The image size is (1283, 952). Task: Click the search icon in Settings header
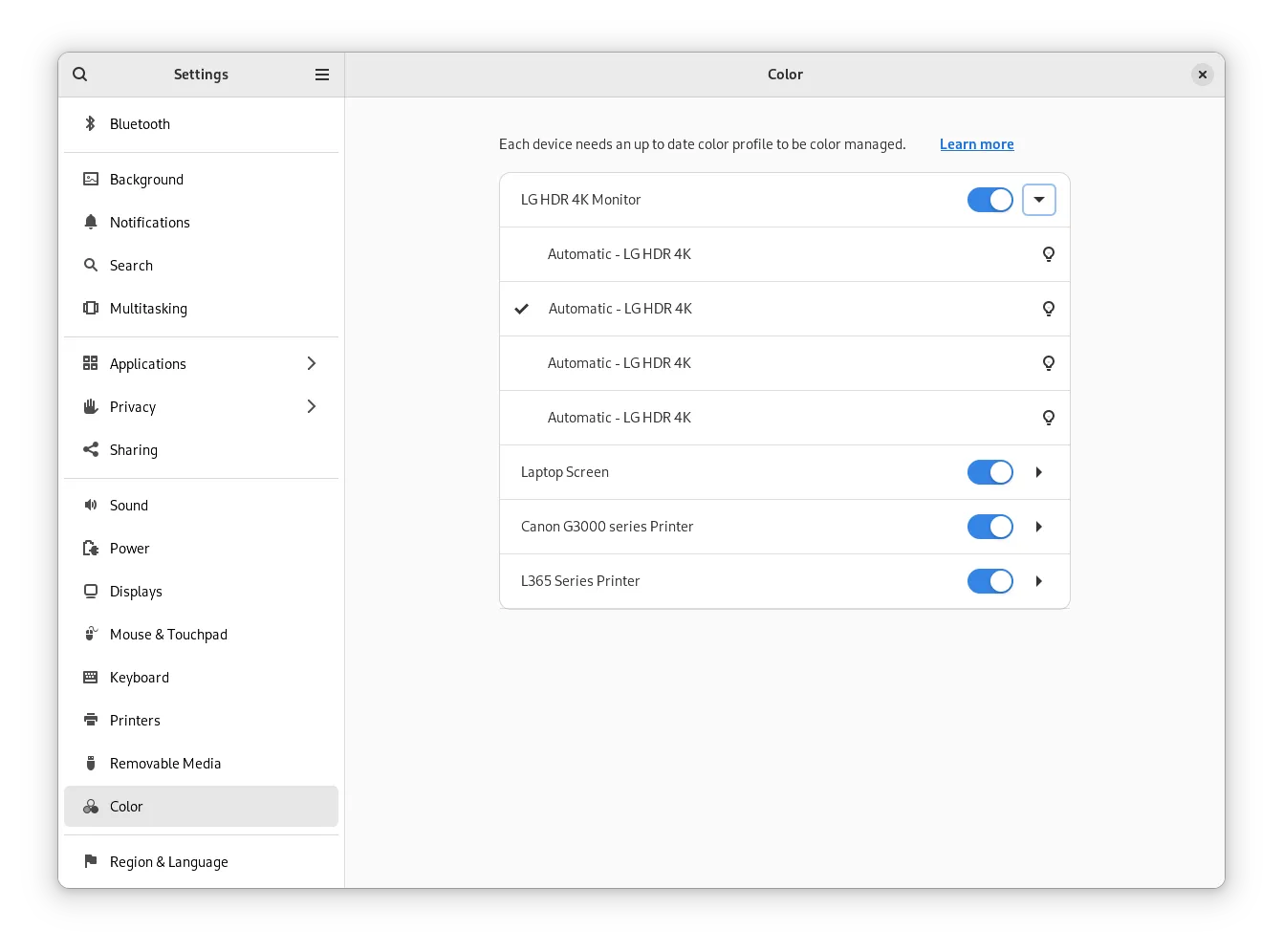(x=80, y=75)
